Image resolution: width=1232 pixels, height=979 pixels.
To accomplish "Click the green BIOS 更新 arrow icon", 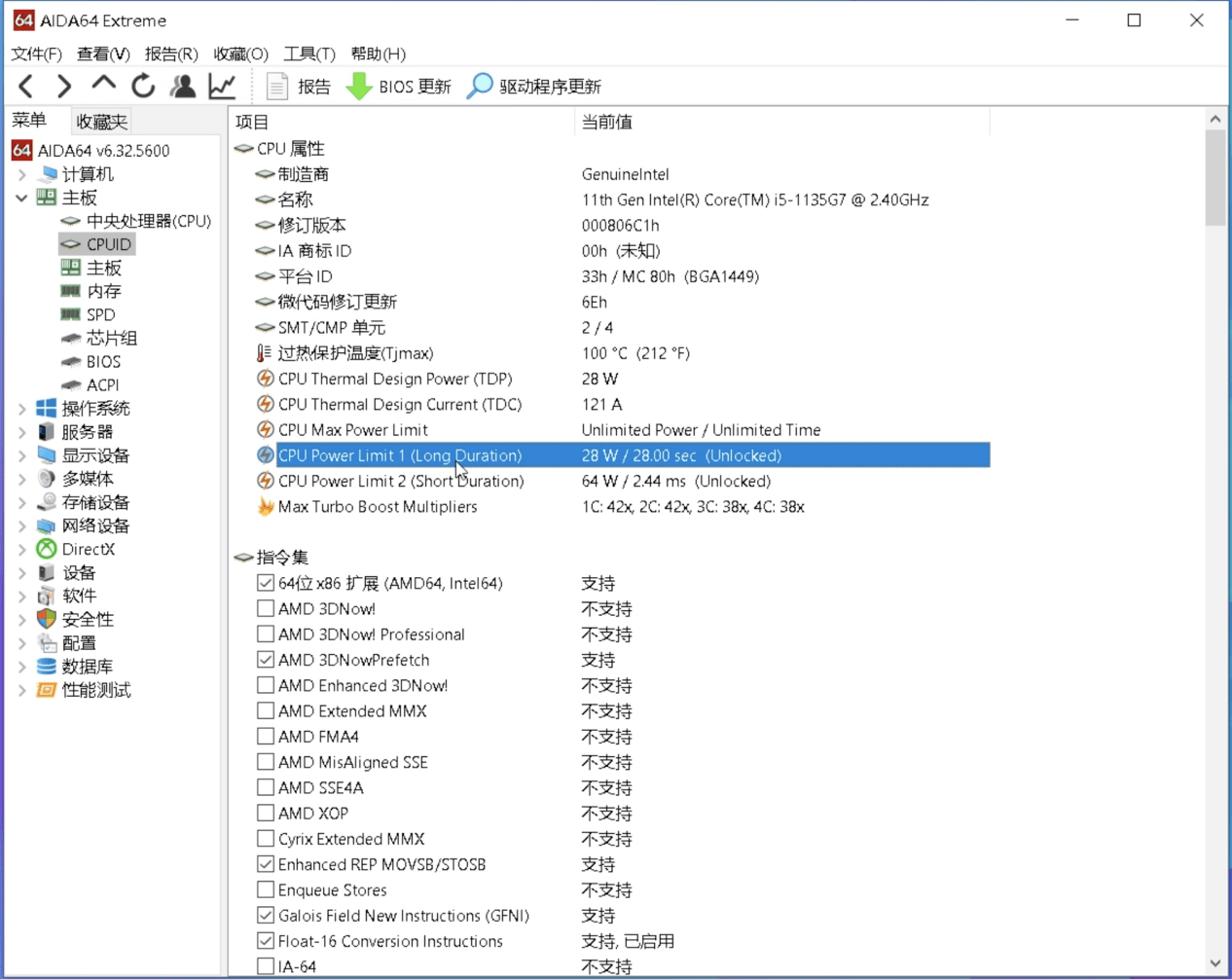I will point(359,87).
